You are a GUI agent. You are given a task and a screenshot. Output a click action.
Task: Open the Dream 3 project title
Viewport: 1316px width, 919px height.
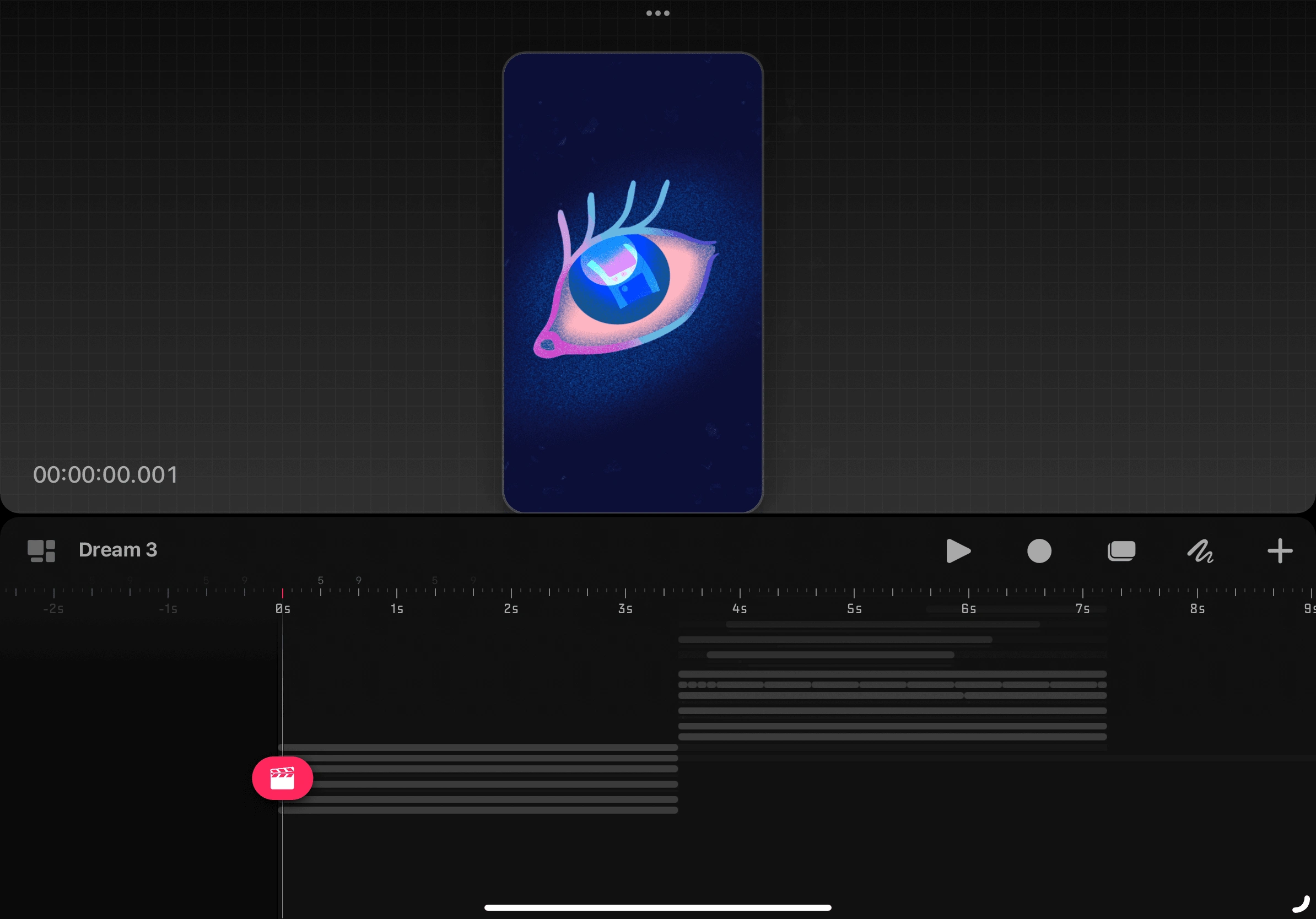pos(117,549)
